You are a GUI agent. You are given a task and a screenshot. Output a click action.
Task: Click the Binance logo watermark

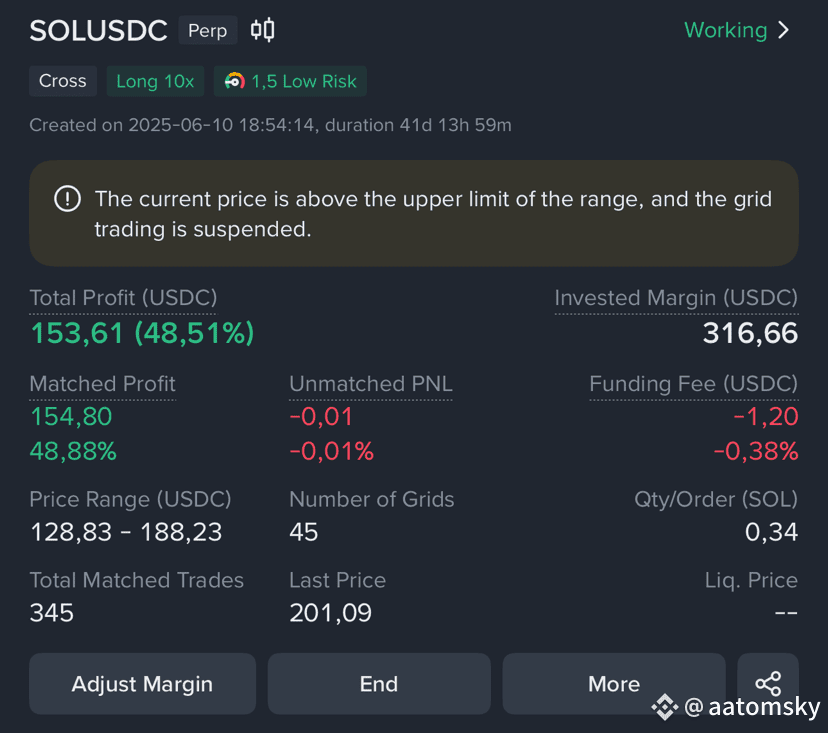[664, 707]
